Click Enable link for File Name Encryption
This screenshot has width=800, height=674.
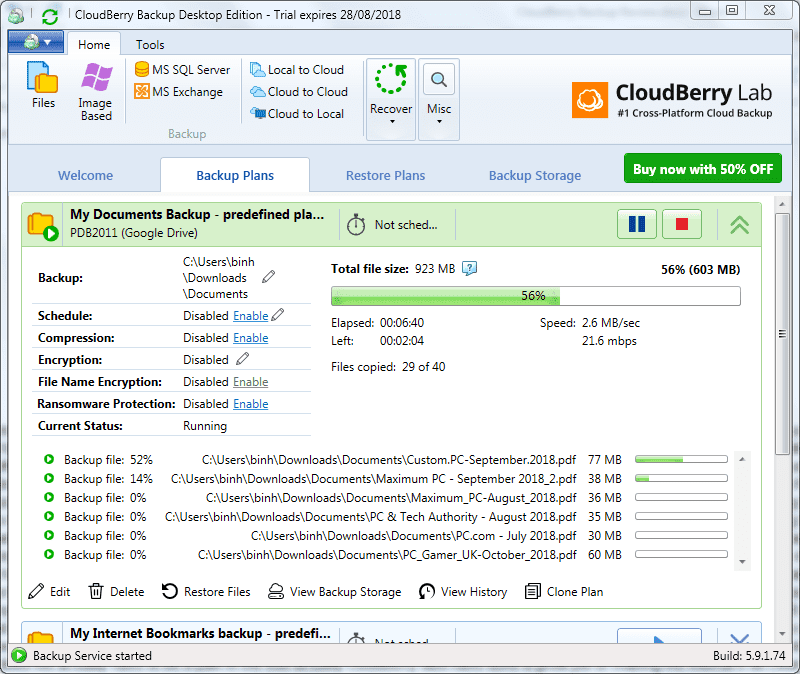(251, 382)
